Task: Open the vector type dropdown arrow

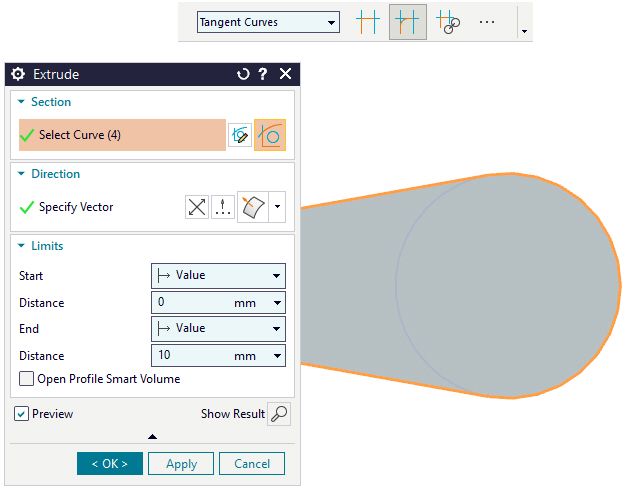Action: [x=277, y=207]
